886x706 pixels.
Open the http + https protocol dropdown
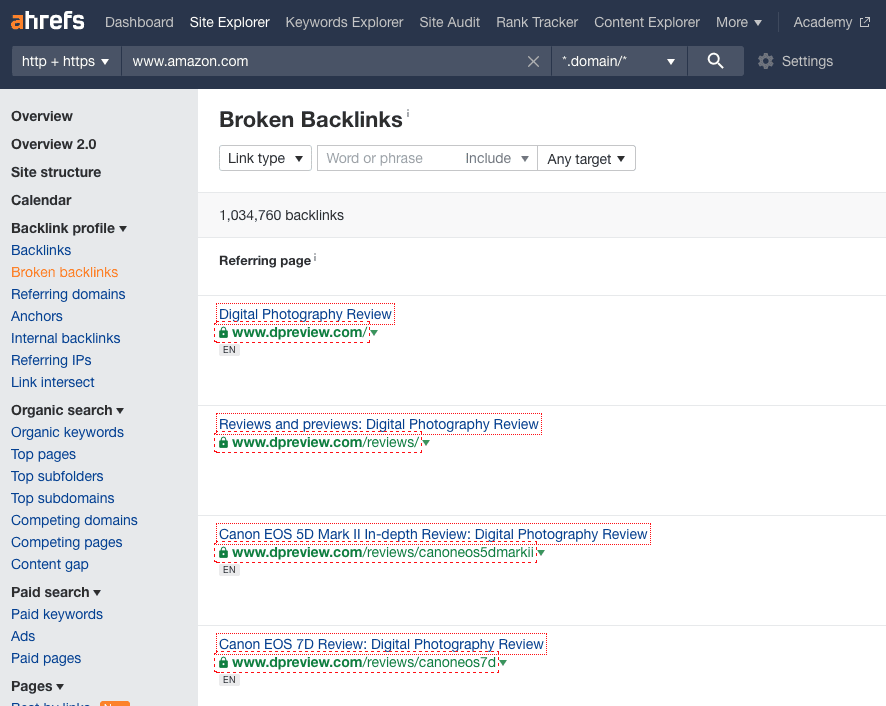coord(66,61)
